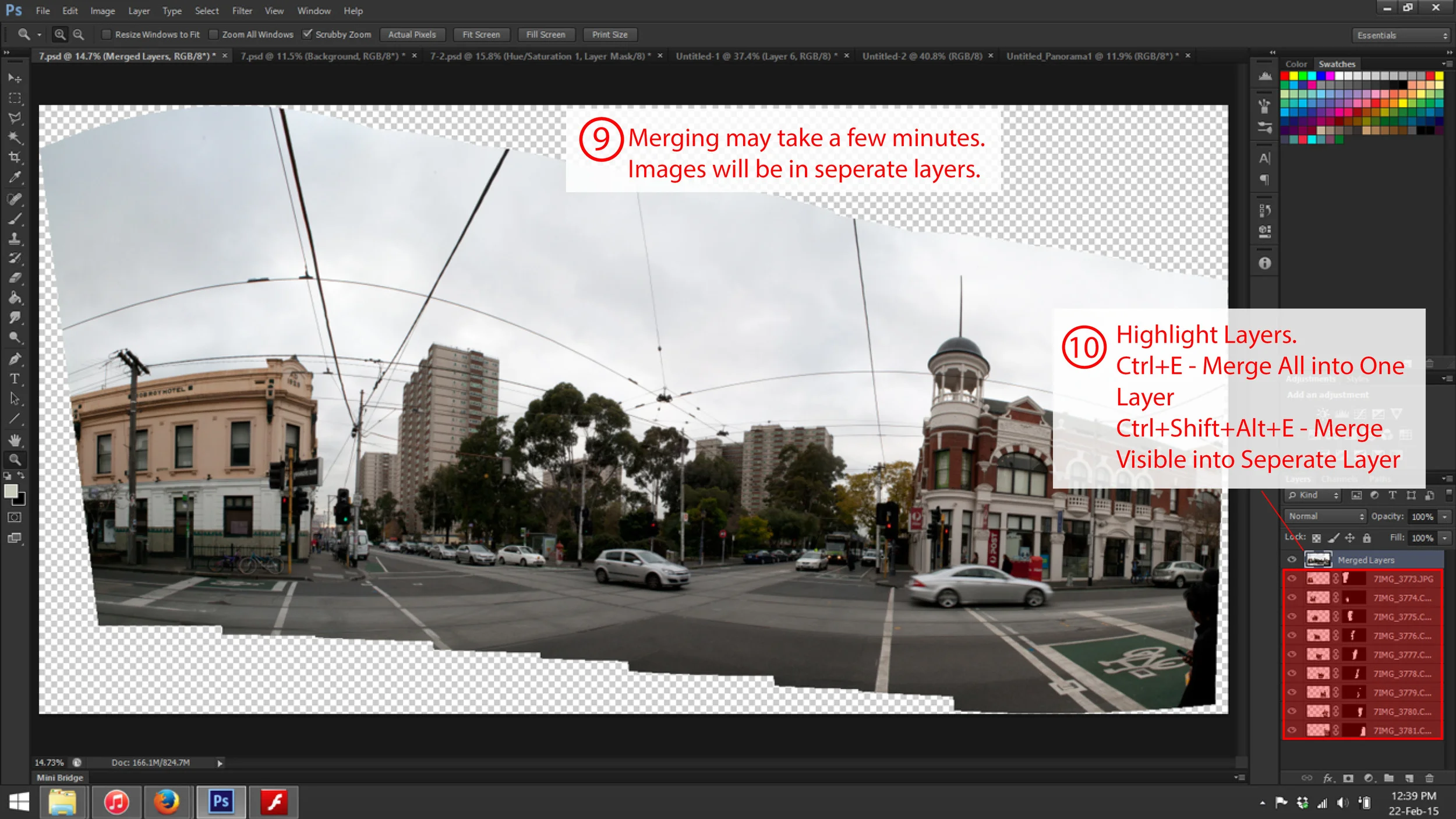Select the Magic Wand tool
The width and height of the screenshot is (1456, 819).
[x=15, y=137]
